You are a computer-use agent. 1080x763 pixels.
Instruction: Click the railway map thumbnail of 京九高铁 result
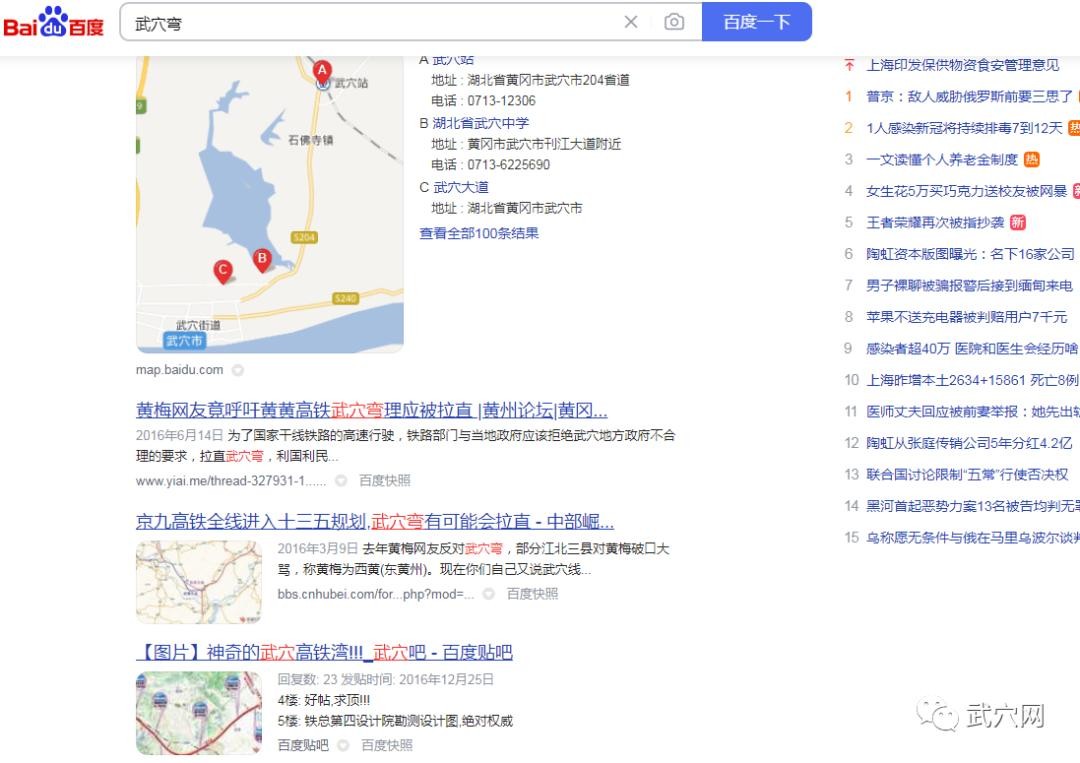[x=198, y=582]
